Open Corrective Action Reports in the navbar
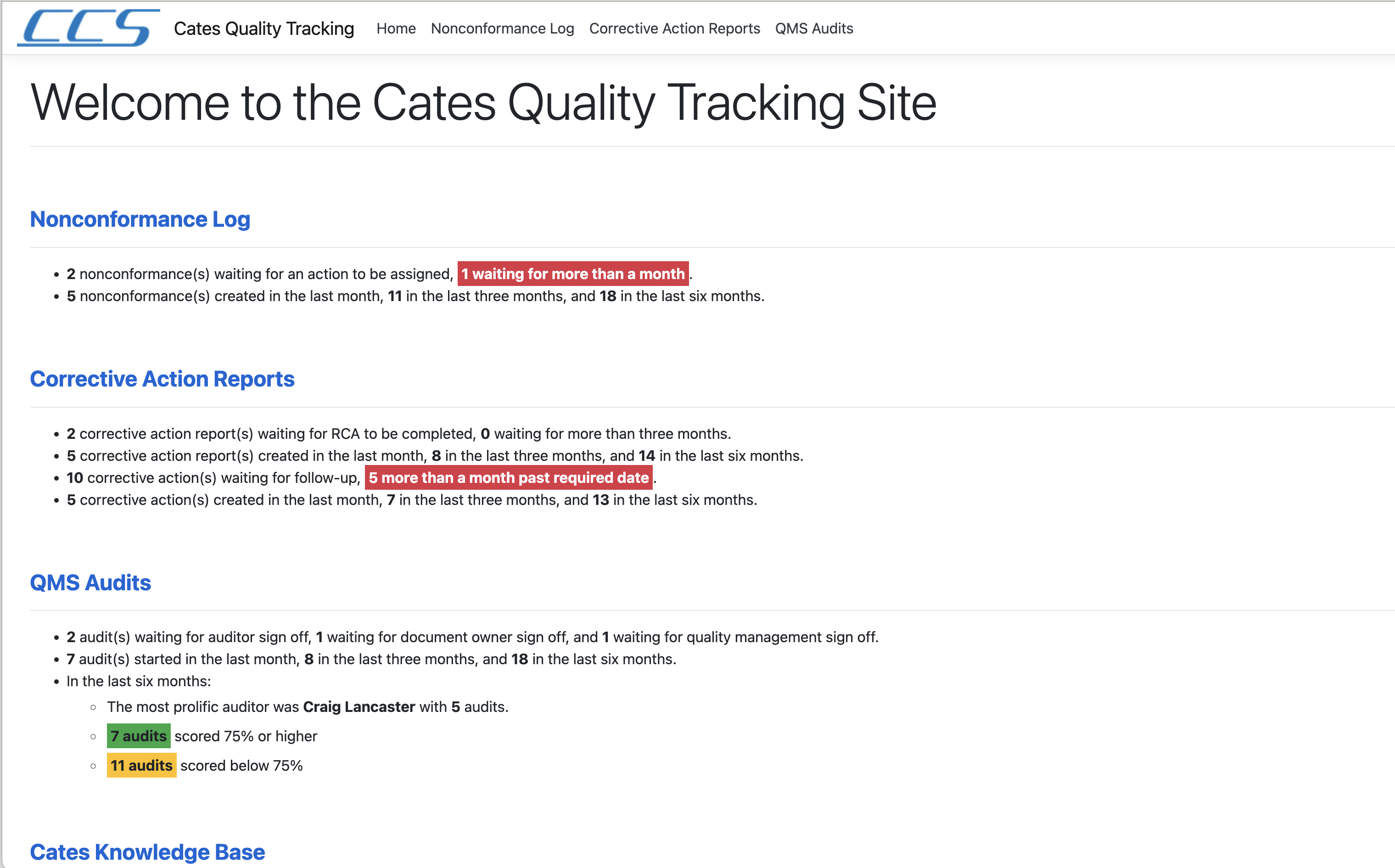The height and width of the screenshot is (868, 1395). click(674, 29)
